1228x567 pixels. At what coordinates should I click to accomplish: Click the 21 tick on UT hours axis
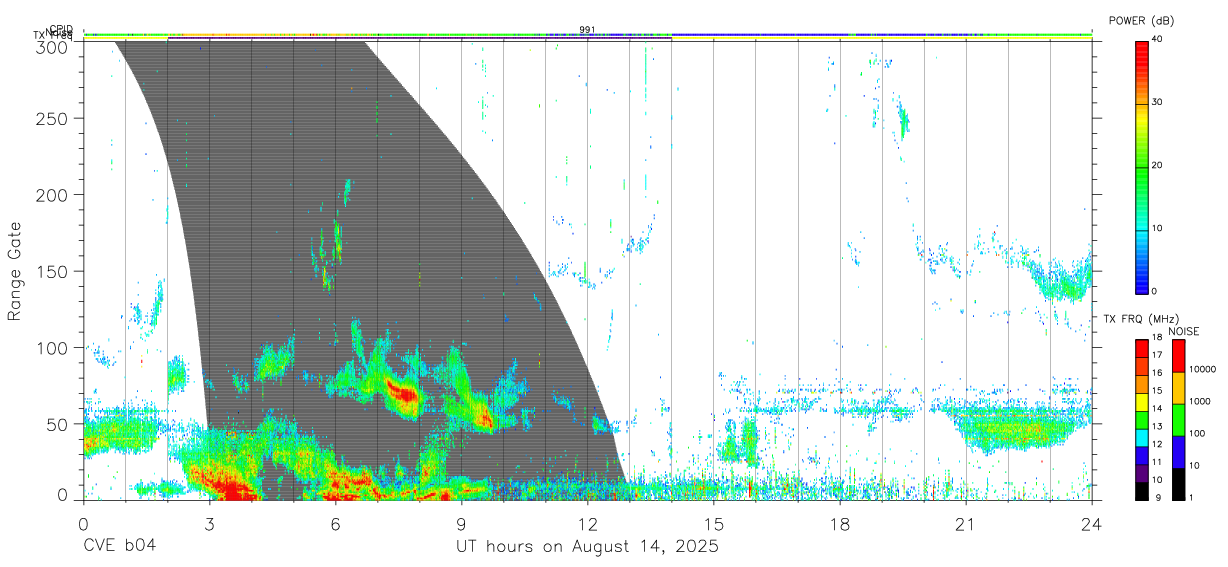[966, 523]
